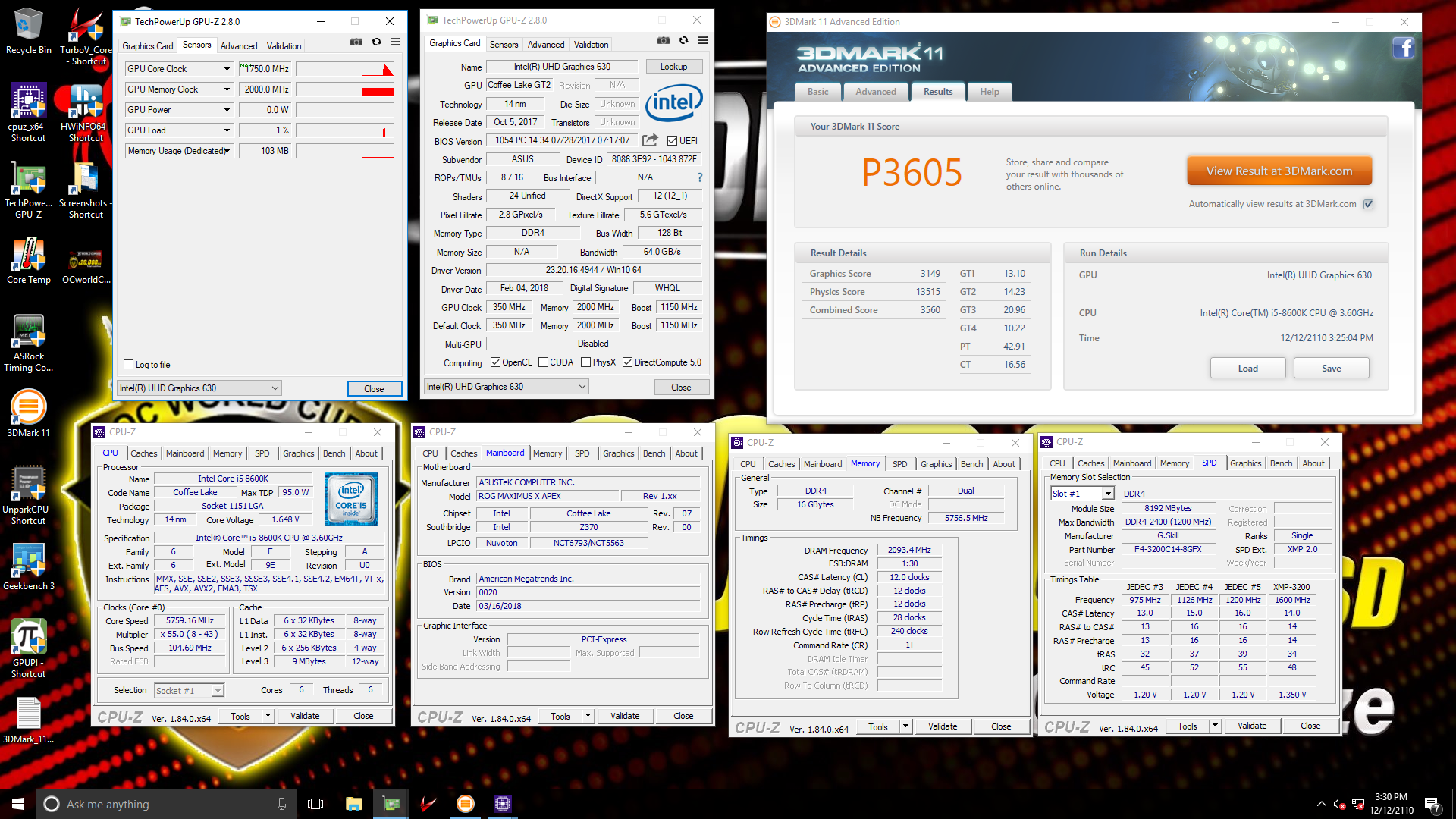
Task: Toggle the OpenCL checkbox
Action: [495, 362]
